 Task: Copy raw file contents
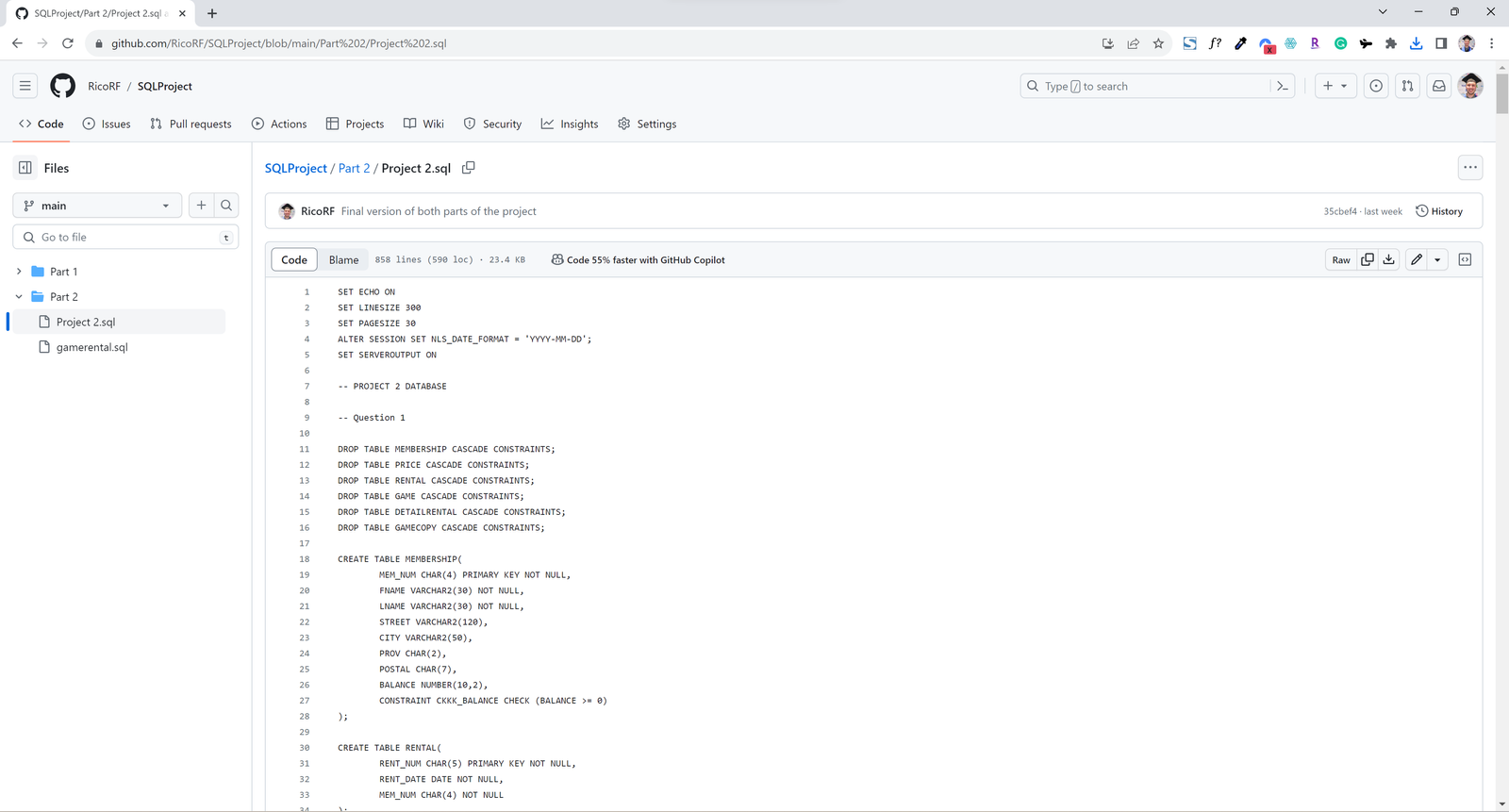[1367, 260]
